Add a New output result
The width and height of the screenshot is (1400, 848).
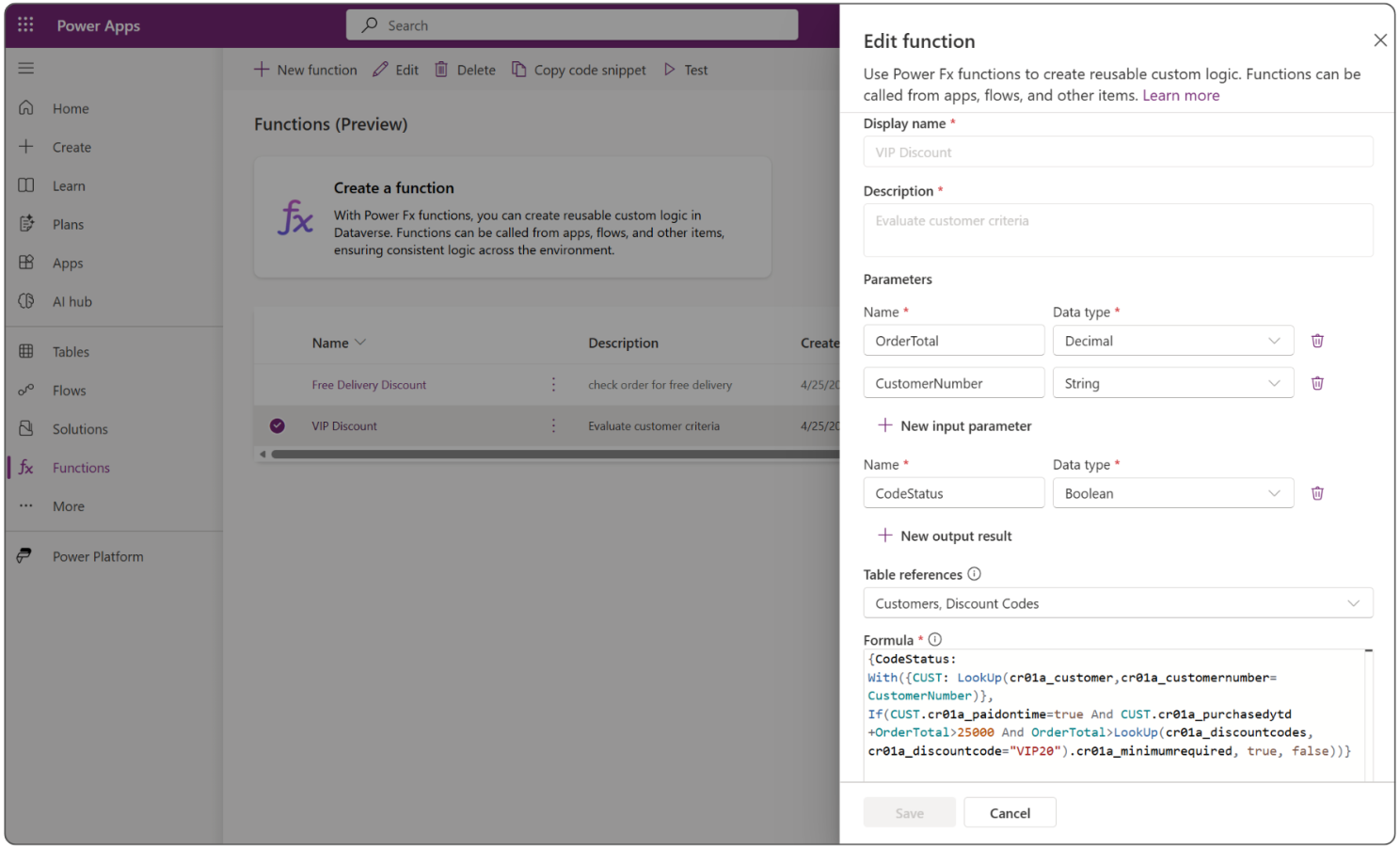click(x=945, y=536)
